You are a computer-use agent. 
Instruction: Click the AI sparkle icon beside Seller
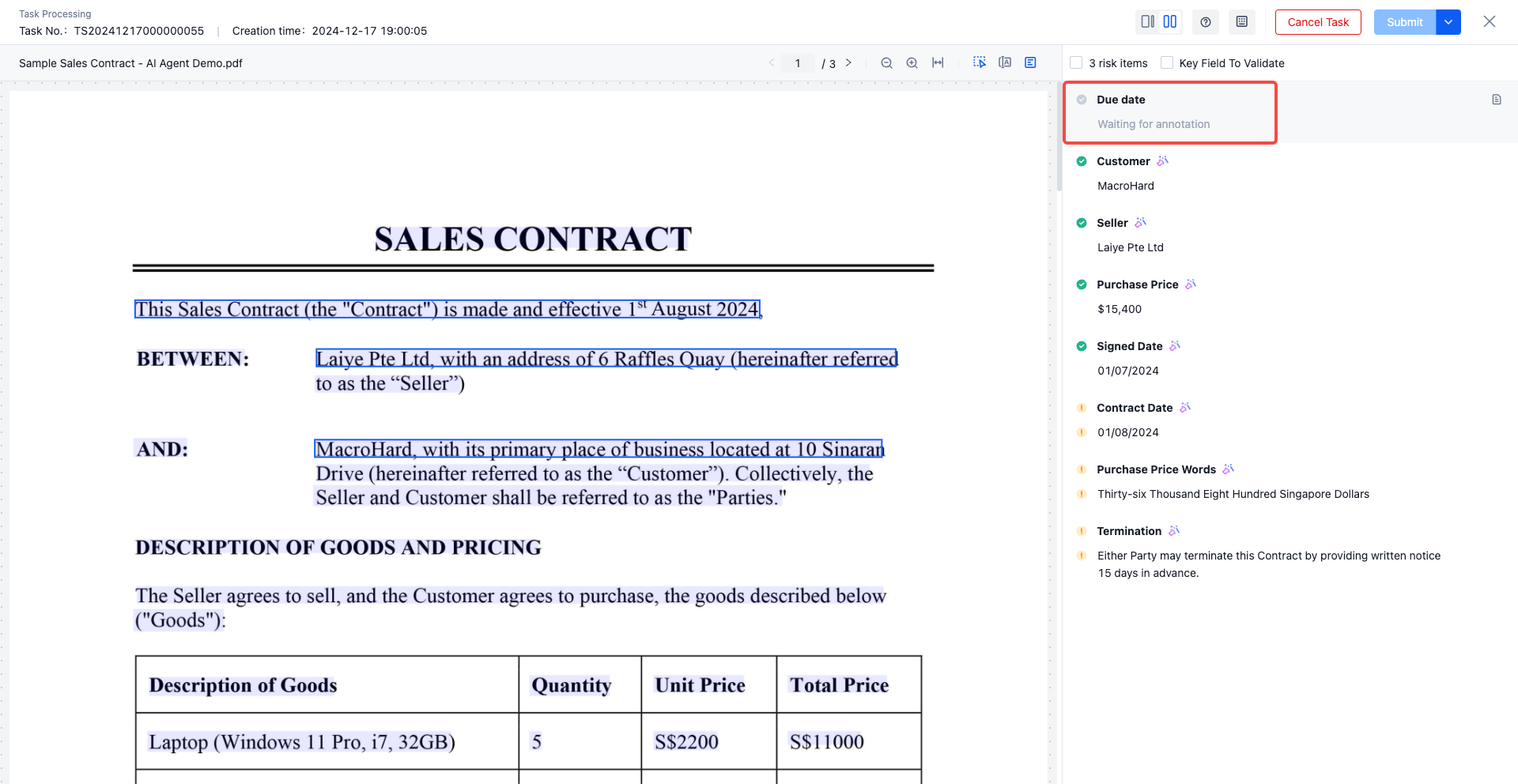(1140, 222)
